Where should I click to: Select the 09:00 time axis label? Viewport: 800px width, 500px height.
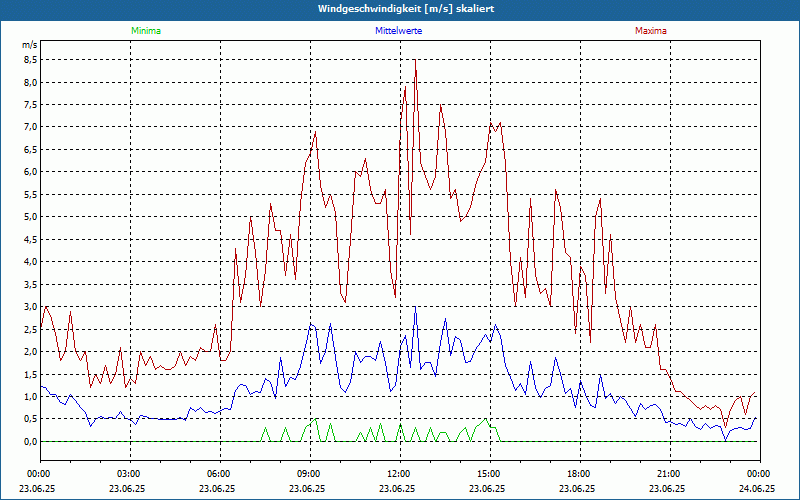(x=309, y=473)
